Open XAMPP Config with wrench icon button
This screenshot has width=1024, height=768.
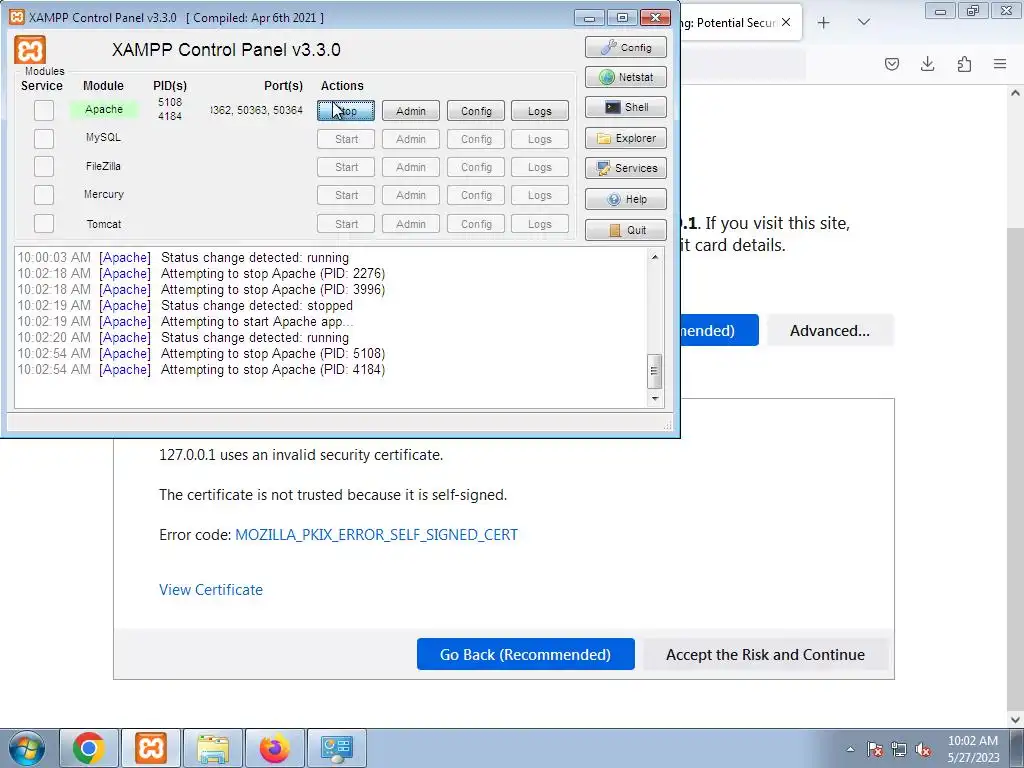pos(626,47)
